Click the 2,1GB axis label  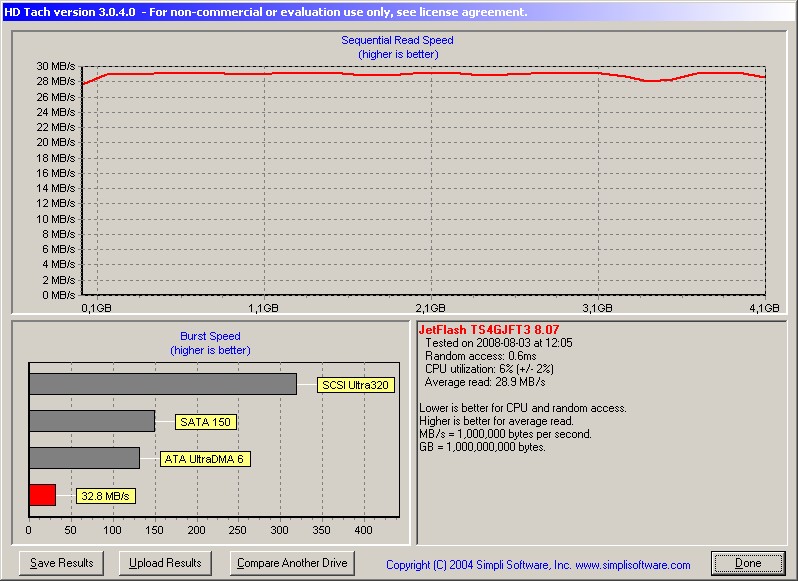[430, 308]
